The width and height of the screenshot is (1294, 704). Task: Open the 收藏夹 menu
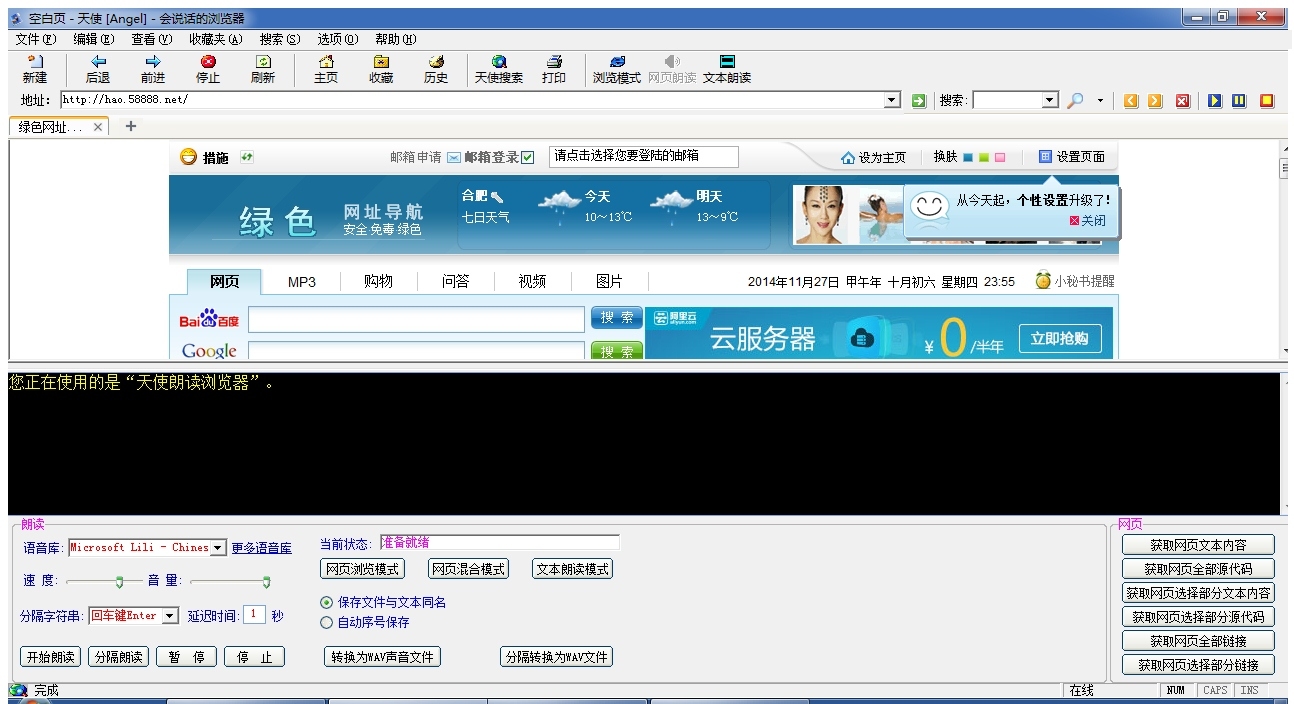point(215,39)
